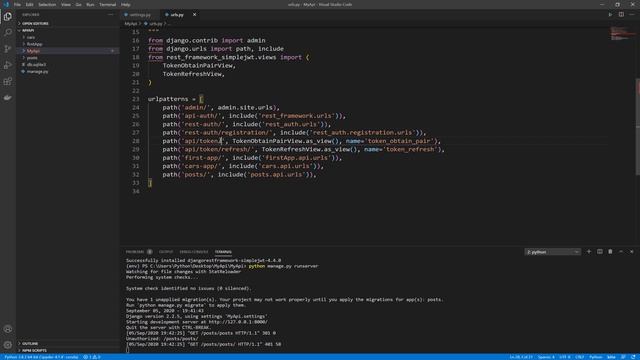Click feedback icon in status bar
Viewport: 640px width, 360px height.
point(623,357)
